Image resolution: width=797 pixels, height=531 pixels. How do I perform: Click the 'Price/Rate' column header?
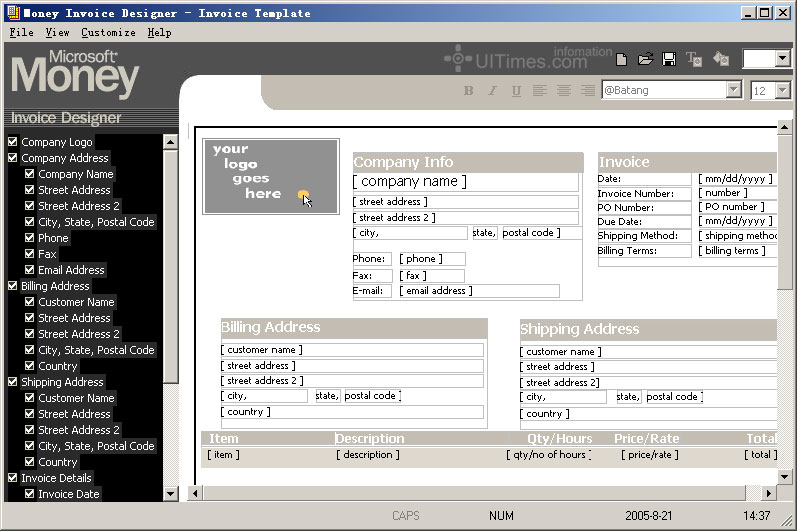[x=647, y=439]
